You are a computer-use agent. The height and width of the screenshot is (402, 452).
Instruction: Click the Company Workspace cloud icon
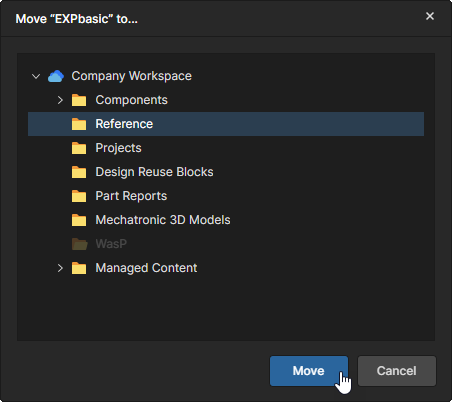point(56,76)
